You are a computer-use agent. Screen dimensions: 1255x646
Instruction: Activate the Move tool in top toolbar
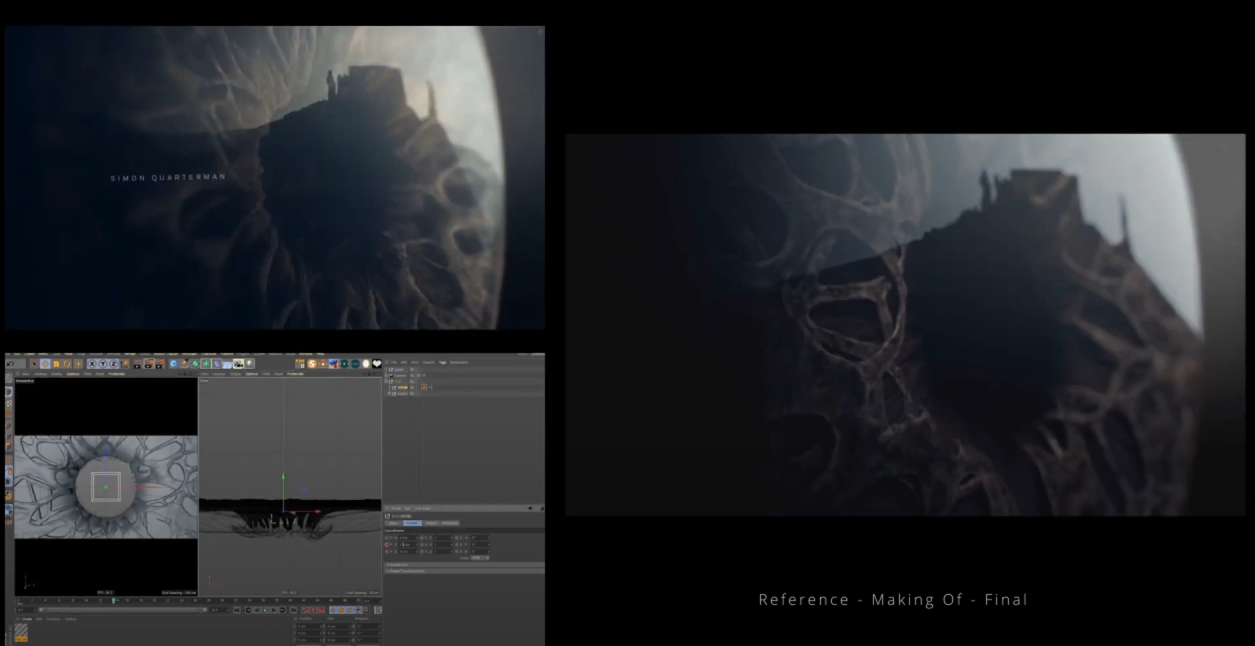pyautogui.click(x=45, y=364)
